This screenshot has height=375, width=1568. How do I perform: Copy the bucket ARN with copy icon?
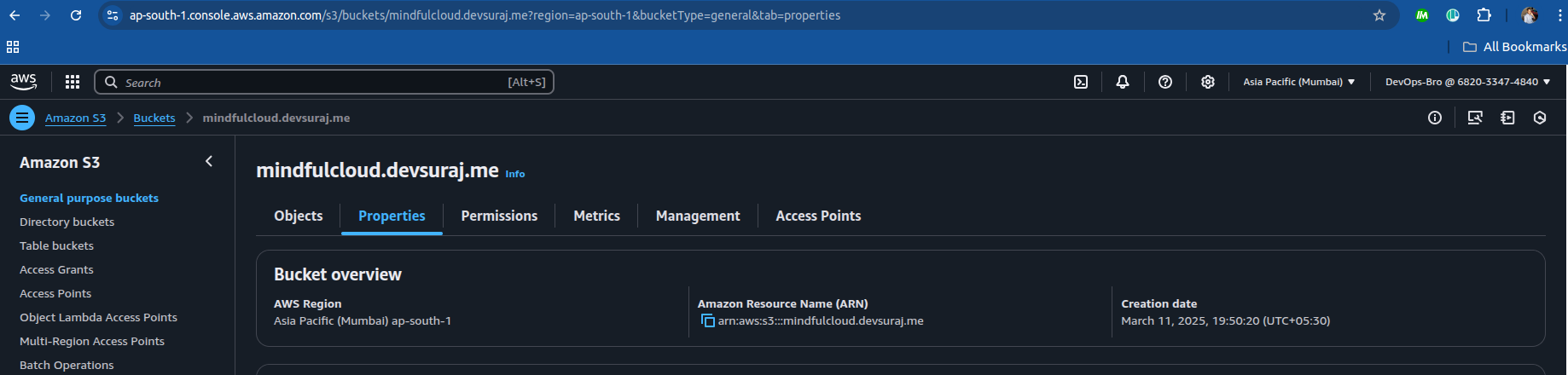[707, 320]
